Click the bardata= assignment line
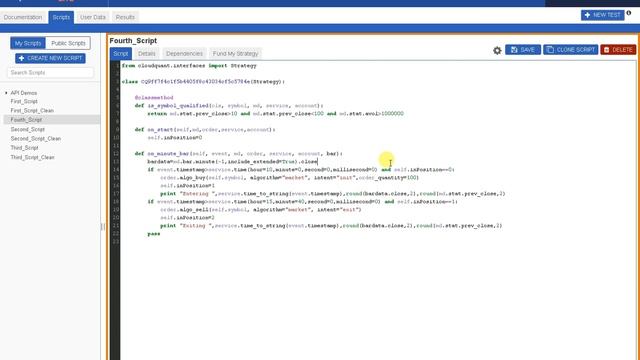 point(232,162)
